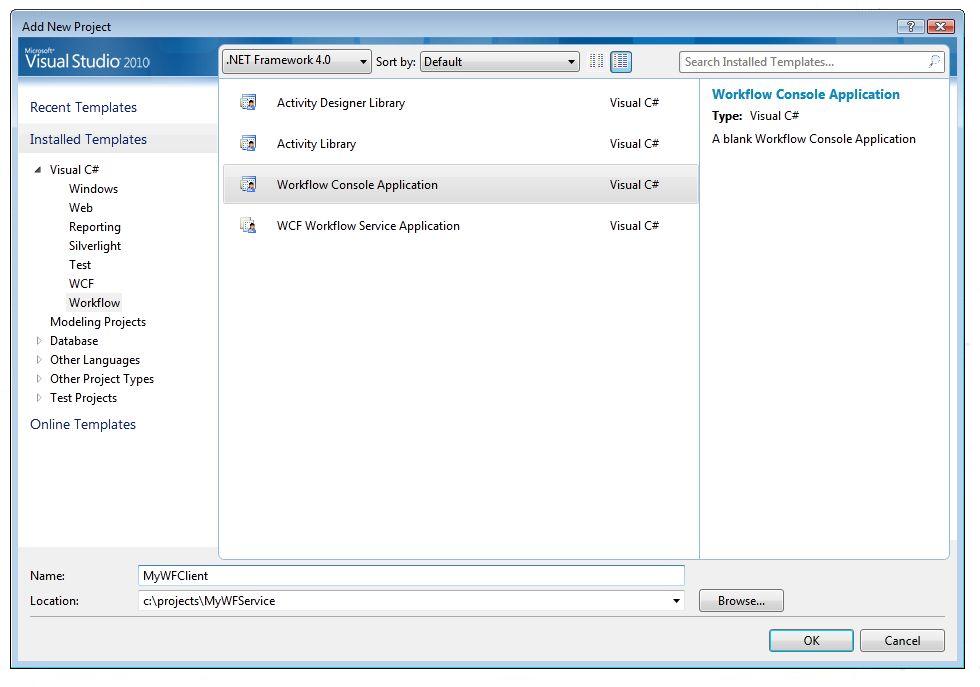Screen dimensions: 980x687
Task: Select the Other Project Types label
Action: coord(102,379)
